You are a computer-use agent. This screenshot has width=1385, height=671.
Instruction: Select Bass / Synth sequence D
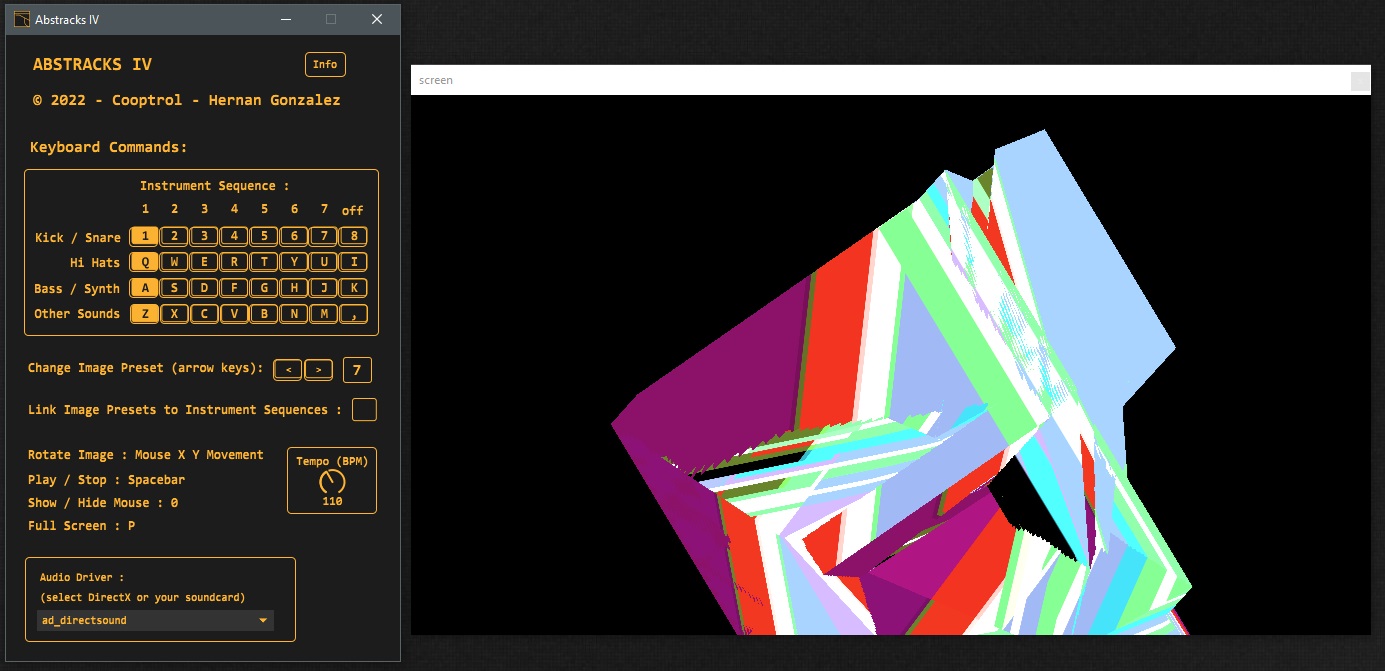(x=204, y=288)
